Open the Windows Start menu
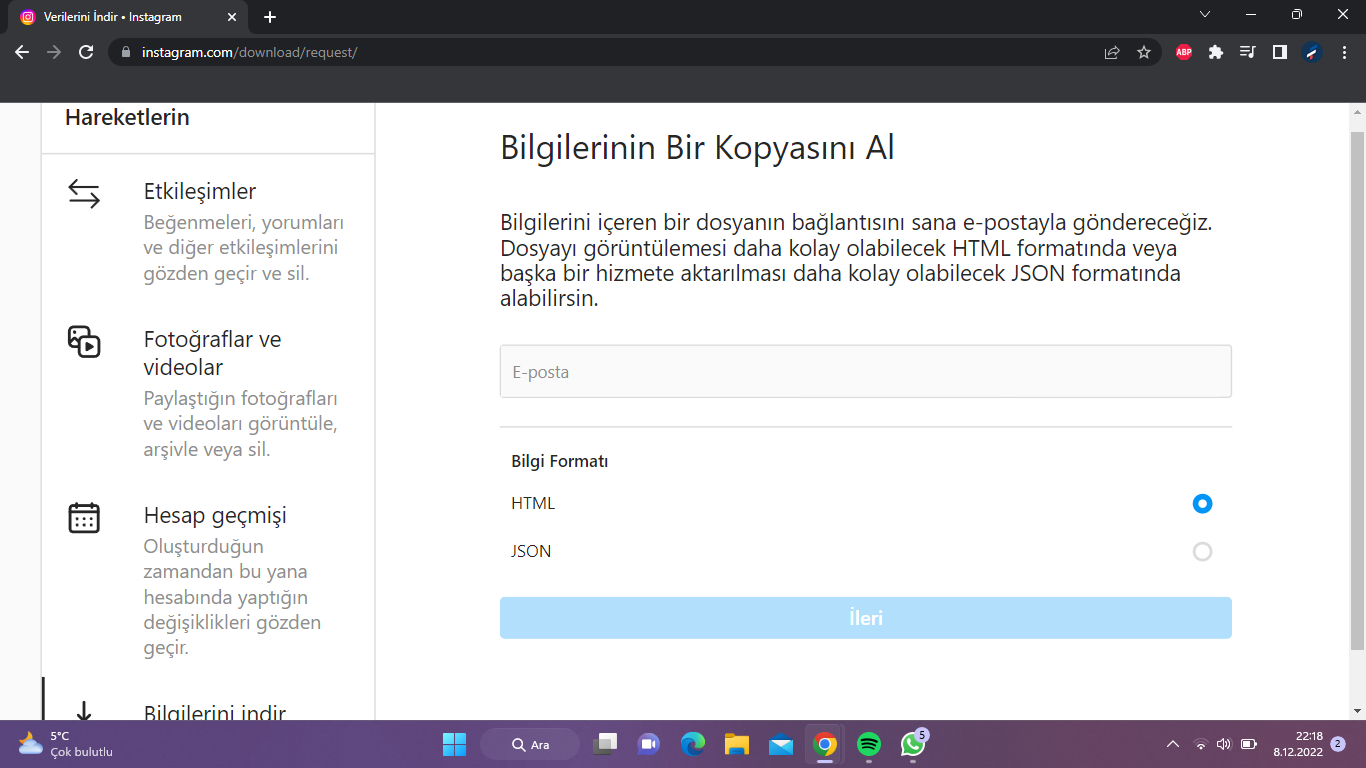The width and height of the screenshot is (1366, 768). [454, 744]
